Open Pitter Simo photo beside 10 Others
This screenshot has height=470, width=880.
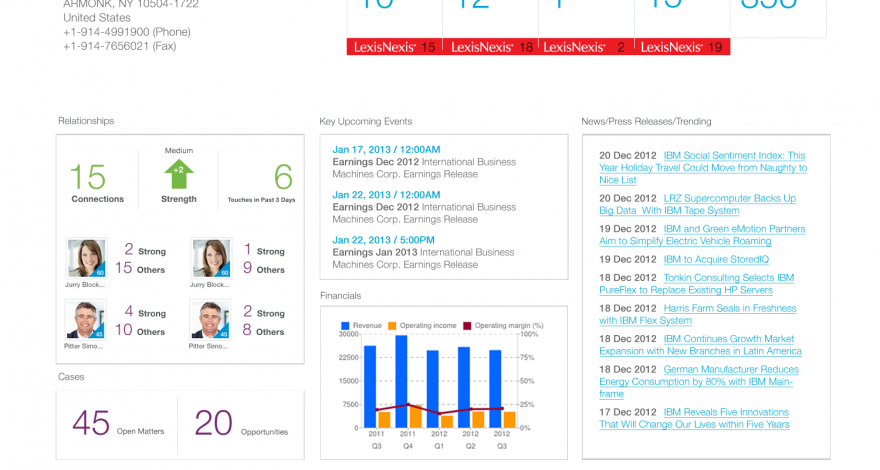pos(86,320)
